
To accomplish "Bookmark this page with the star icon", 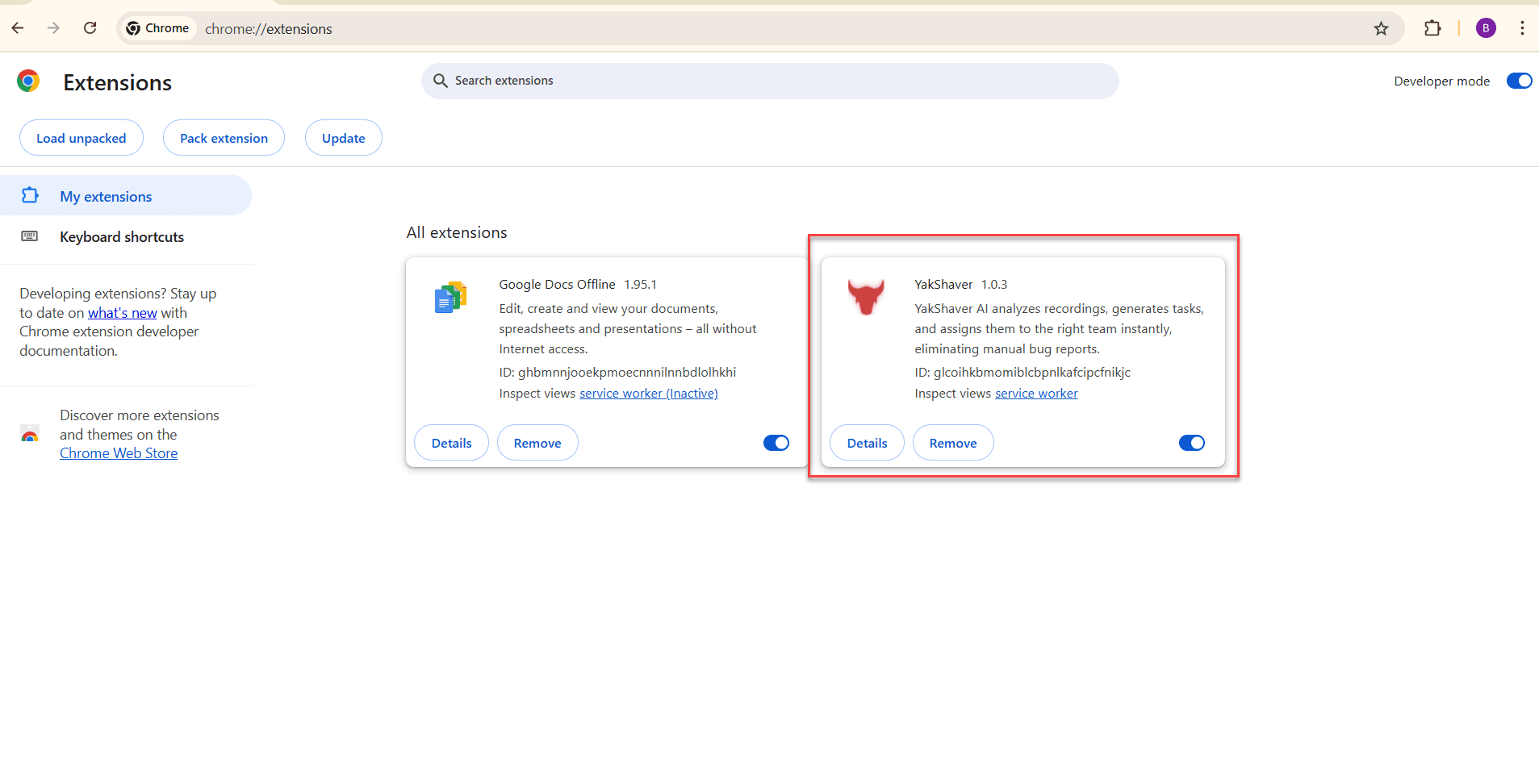I will click(x=1381, y=29).
